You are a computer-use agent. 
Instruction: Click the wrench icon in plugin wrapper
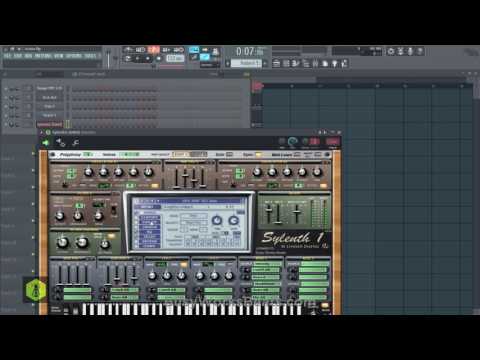[x=75, y=143]
